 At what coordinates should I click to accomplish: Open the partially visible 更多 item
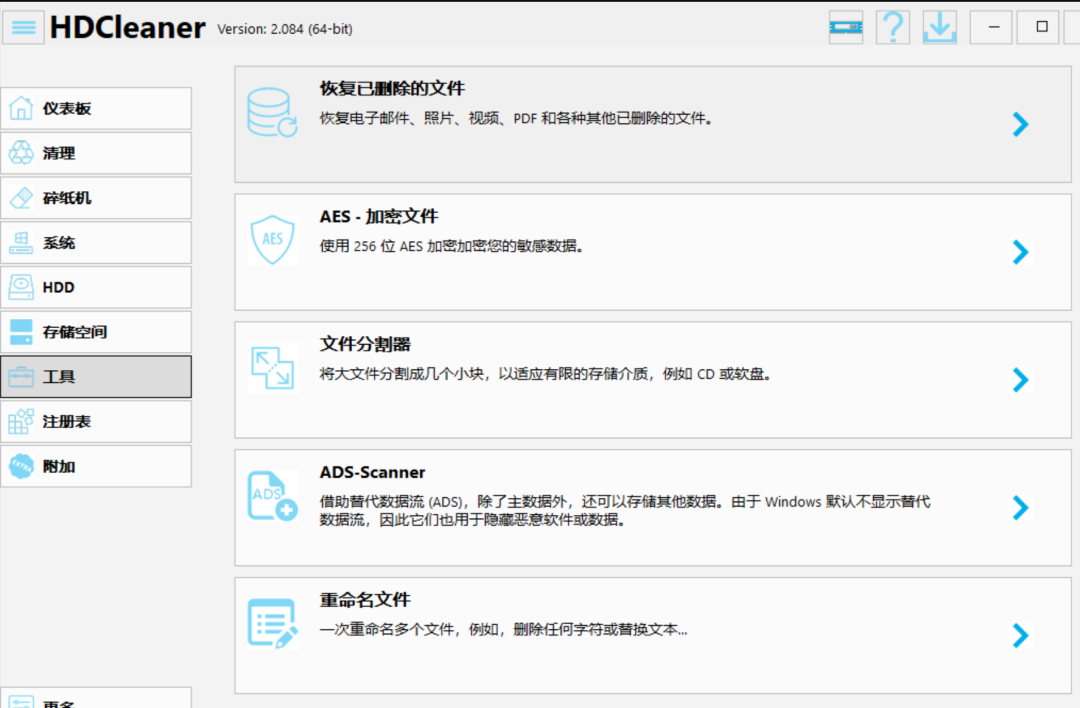click(96, 698)
